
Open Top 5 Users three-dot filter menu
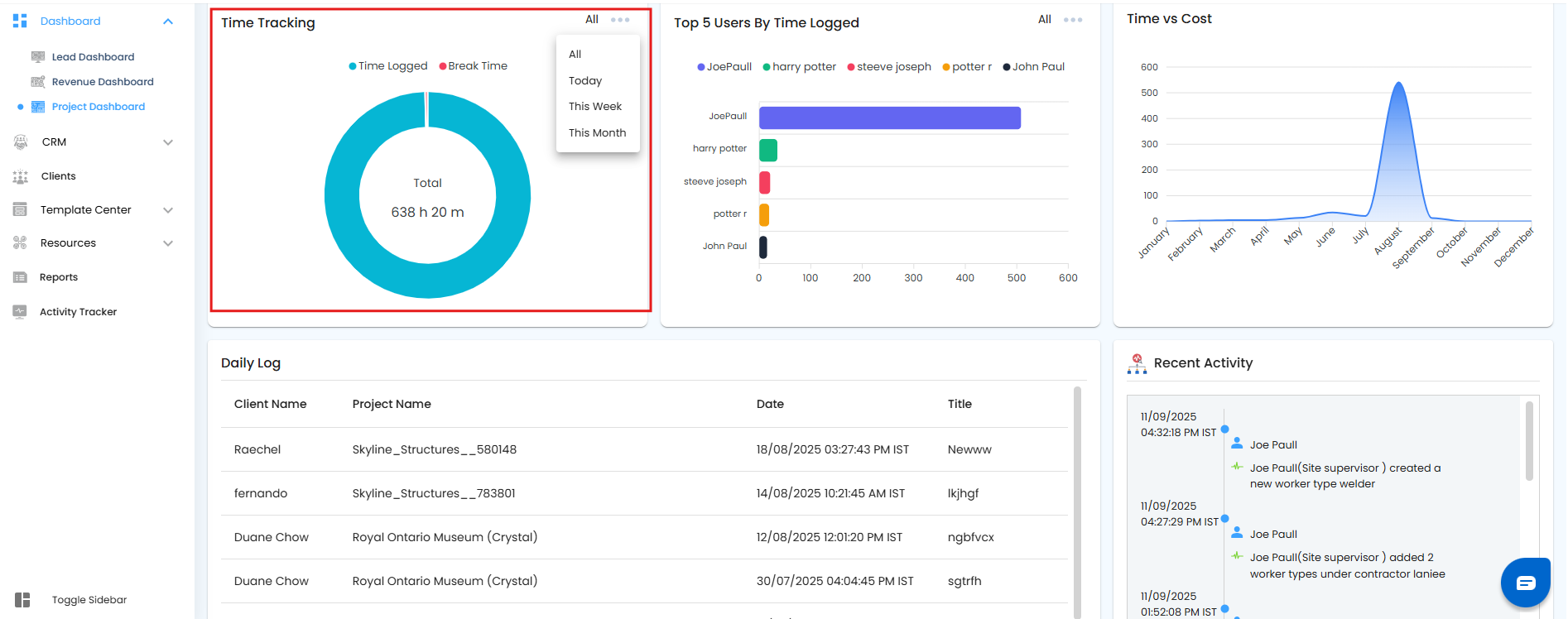[x=1073, y=20]
